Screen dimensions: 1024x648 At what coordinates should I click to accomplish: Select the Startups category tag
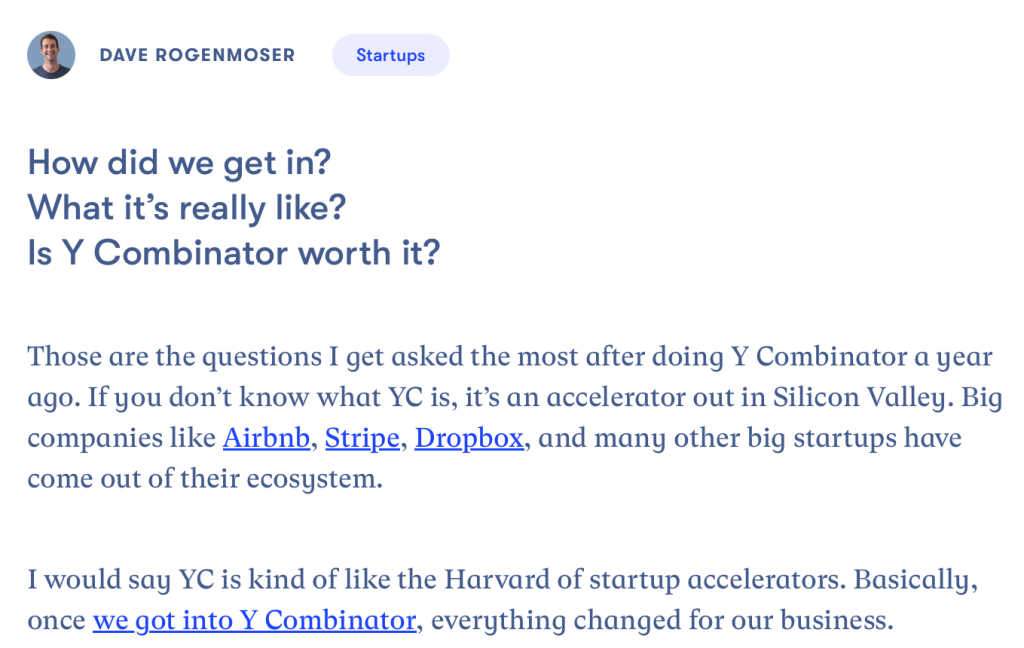(390, 55)
